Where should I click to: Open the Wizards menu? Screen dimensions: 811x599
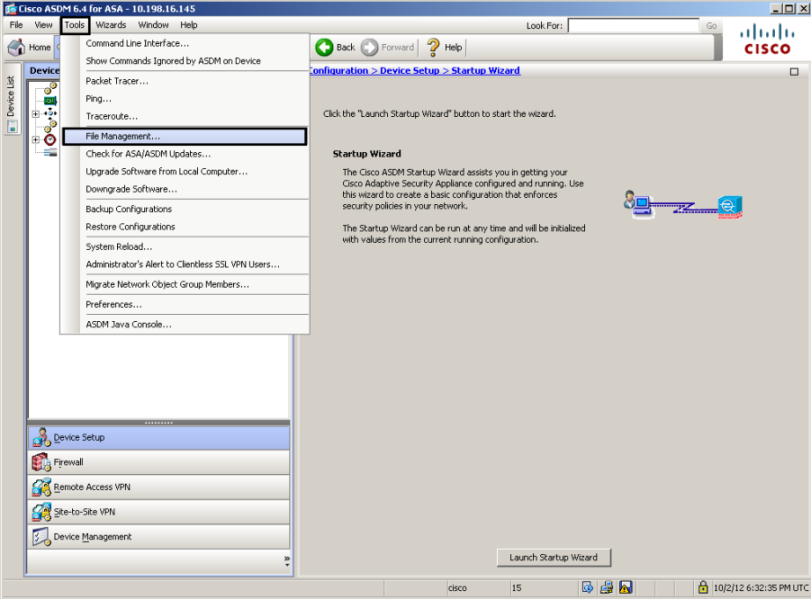(x=111, y=25)
